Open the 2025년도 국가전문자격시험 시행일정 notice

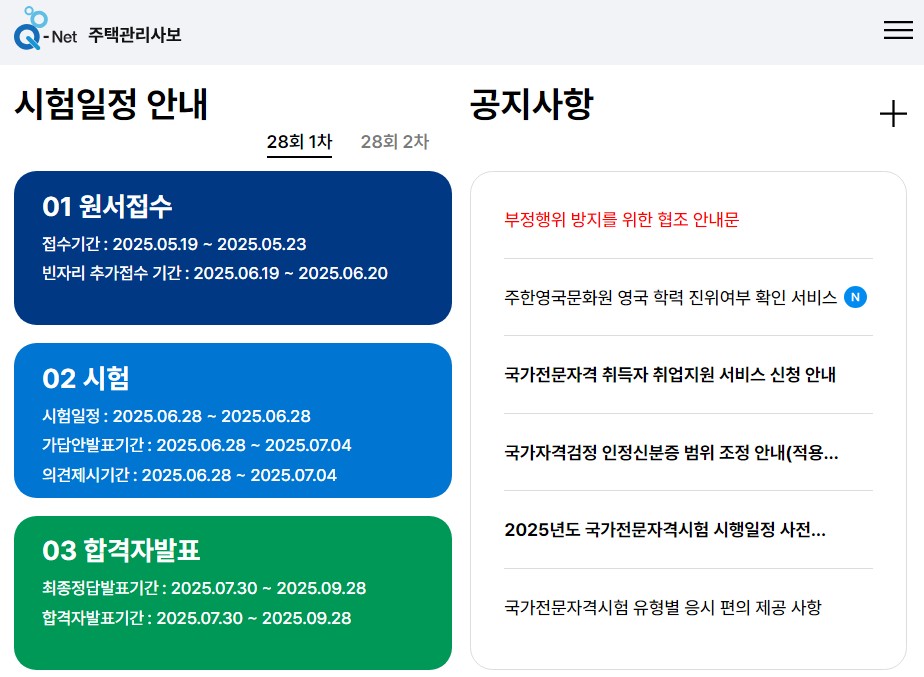coord(665,530)
